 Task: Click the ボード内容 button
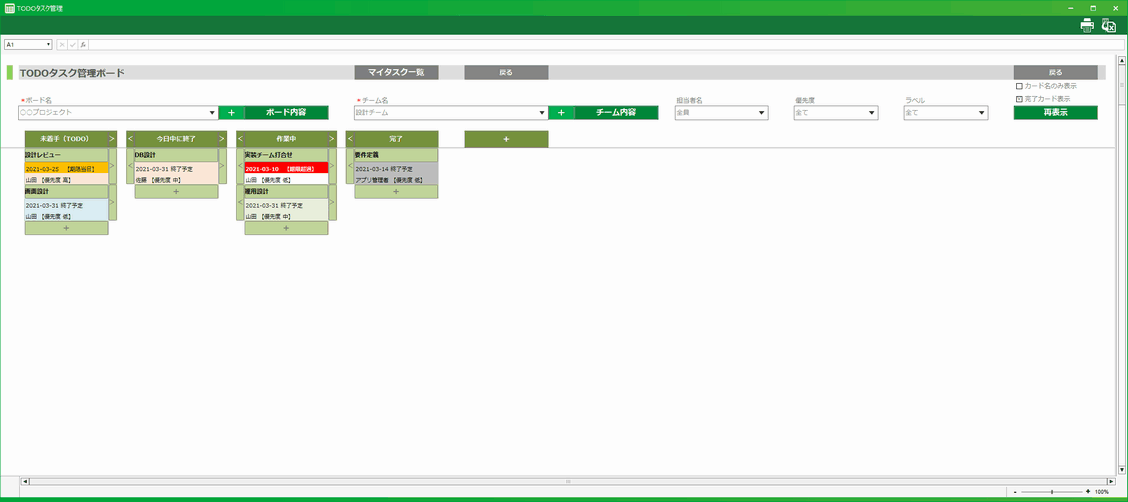[x=286, y=113]
